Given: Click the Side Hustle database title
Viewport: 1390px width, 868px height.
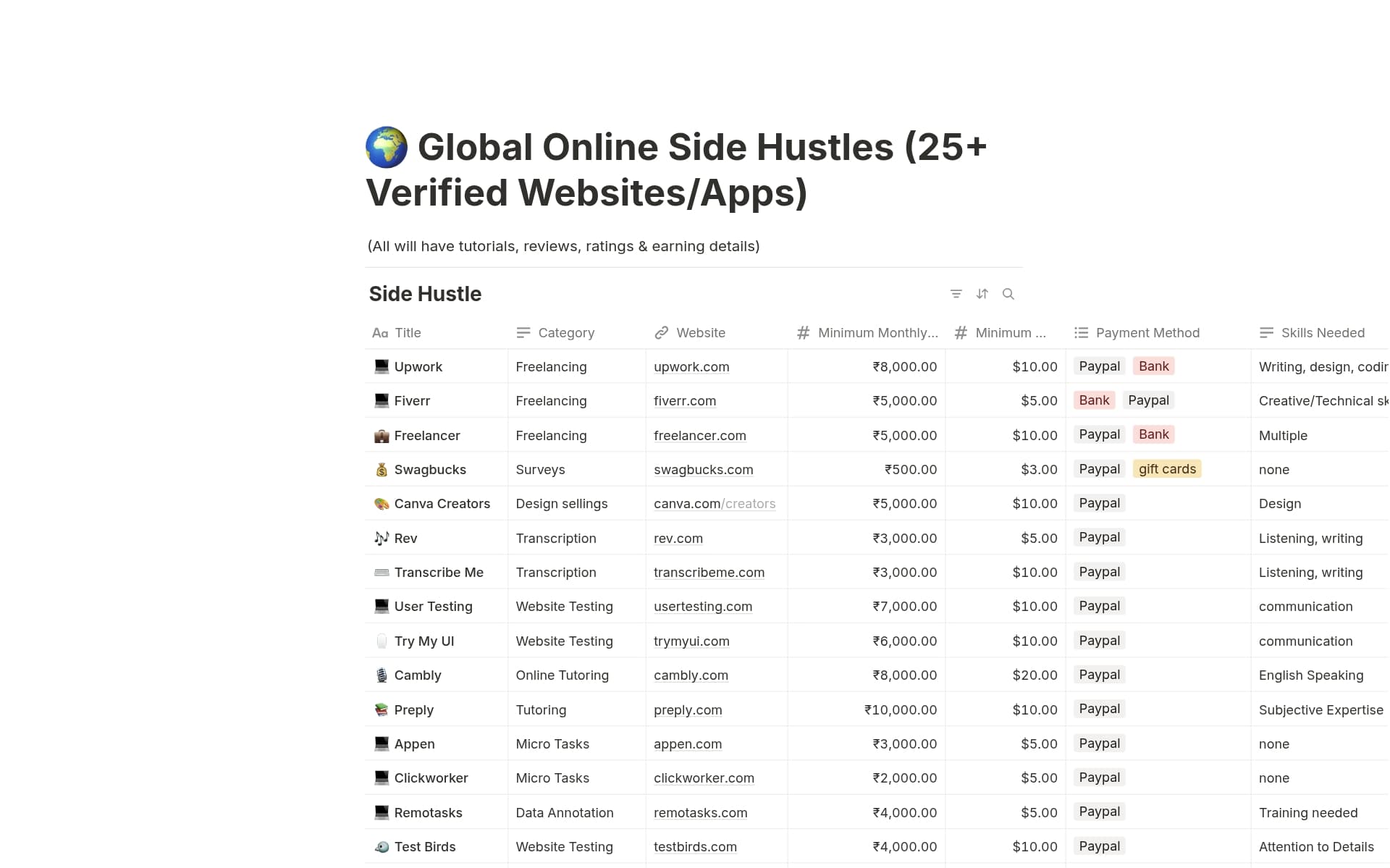Looking at the screenshot, I should [x=425, y=294].
